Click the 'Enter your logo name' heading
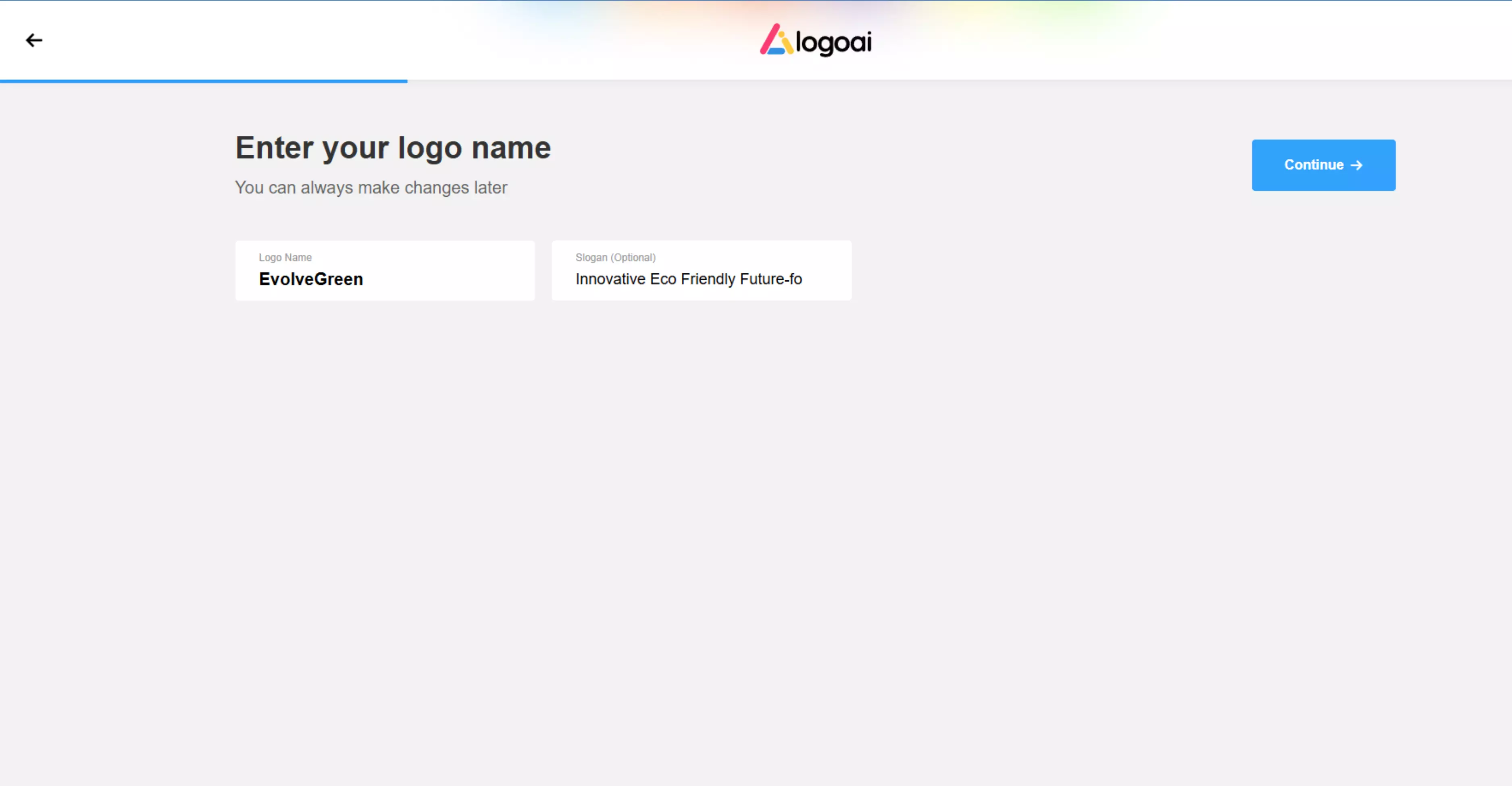 coord(393,147)
